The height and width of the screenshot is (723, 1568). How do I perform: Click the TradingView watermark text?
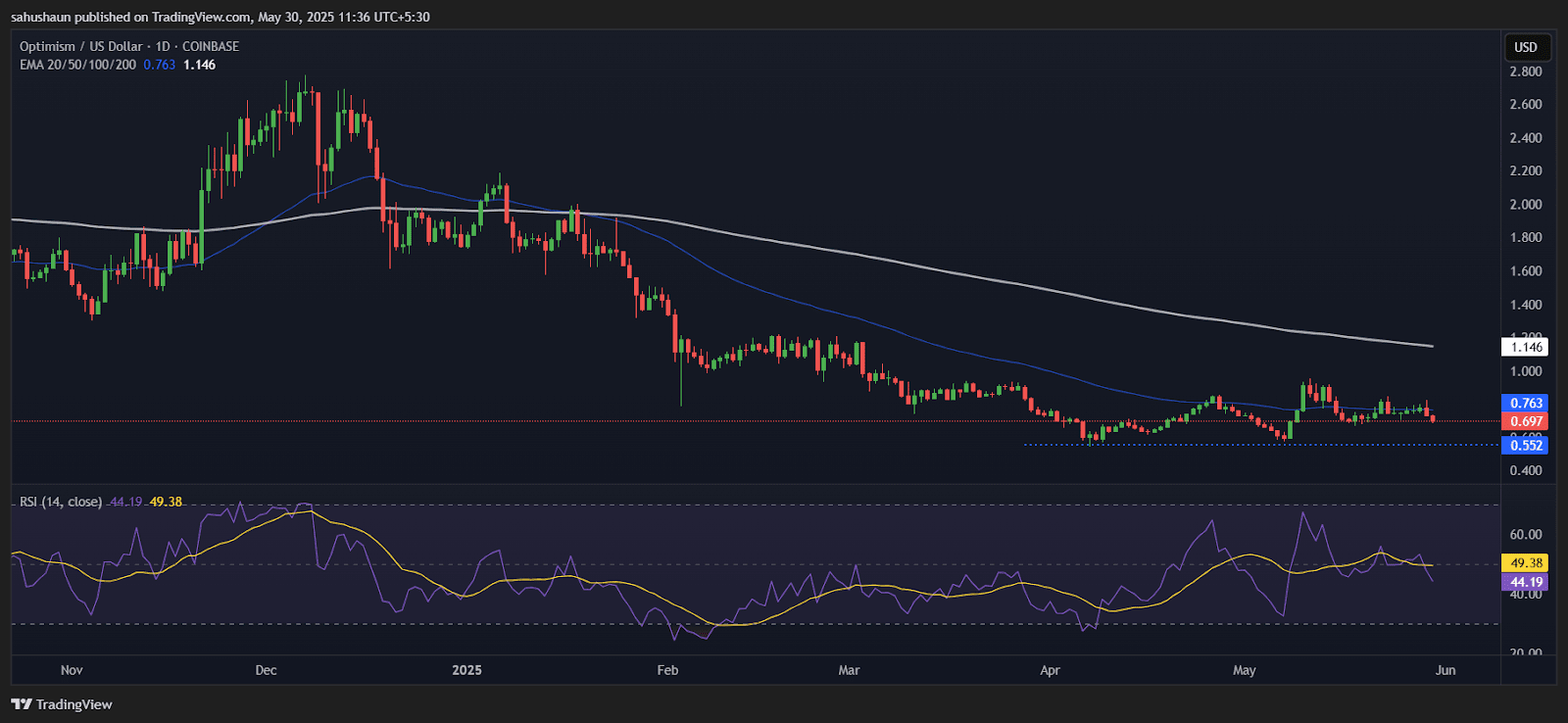(73, 704)
